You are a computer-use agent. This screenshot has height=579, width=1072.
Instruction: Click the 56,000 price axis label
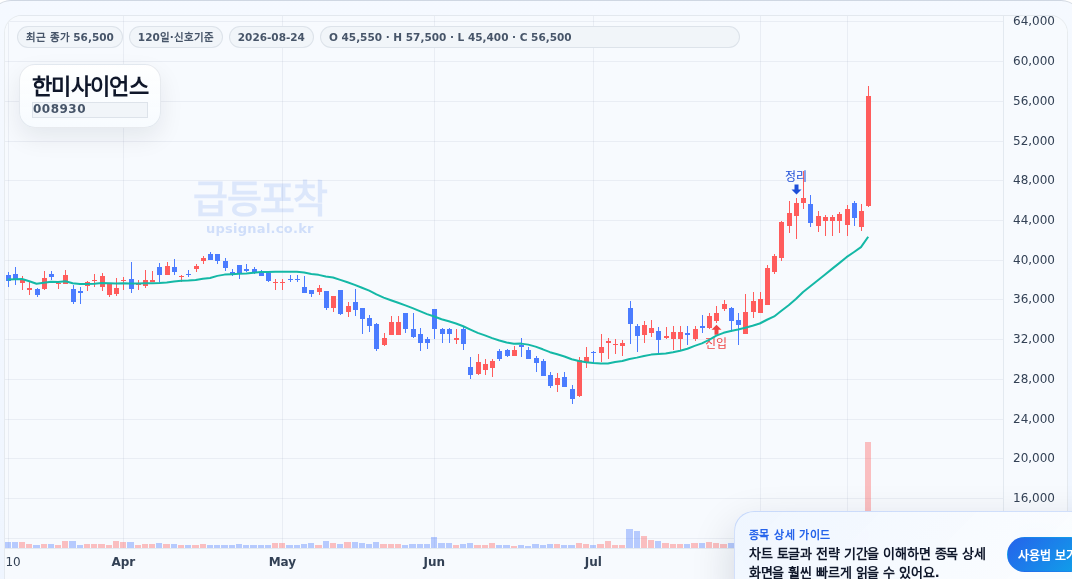click(1033, 100)
